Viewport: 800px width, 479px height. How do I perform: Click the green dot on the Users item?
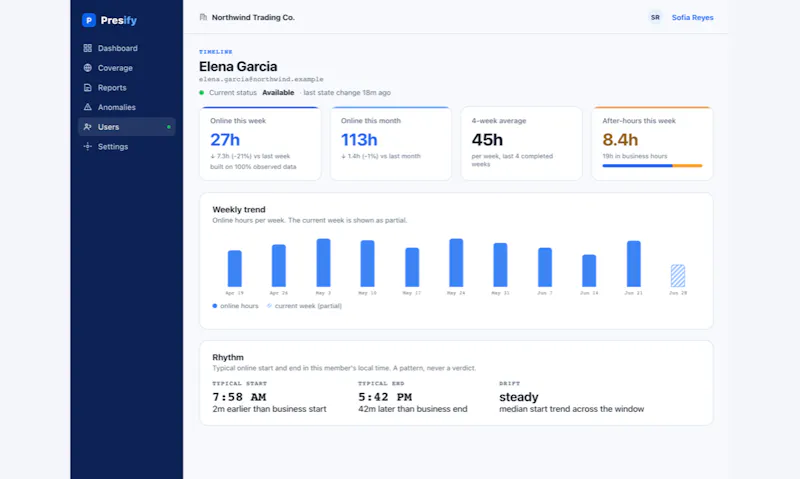pos(169,127)
